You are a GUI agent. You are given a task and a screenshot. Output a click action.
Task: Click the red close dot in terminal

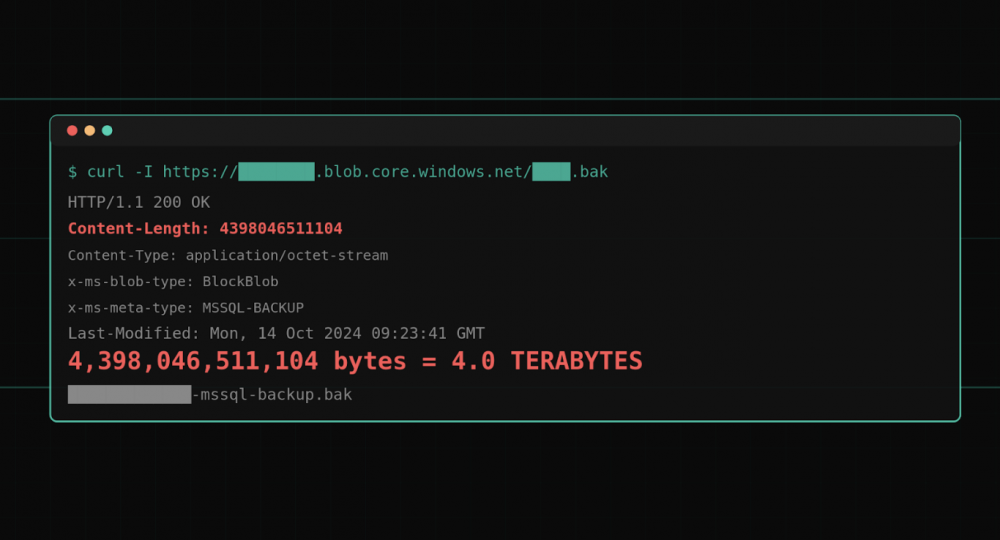(x=72, y=131)
